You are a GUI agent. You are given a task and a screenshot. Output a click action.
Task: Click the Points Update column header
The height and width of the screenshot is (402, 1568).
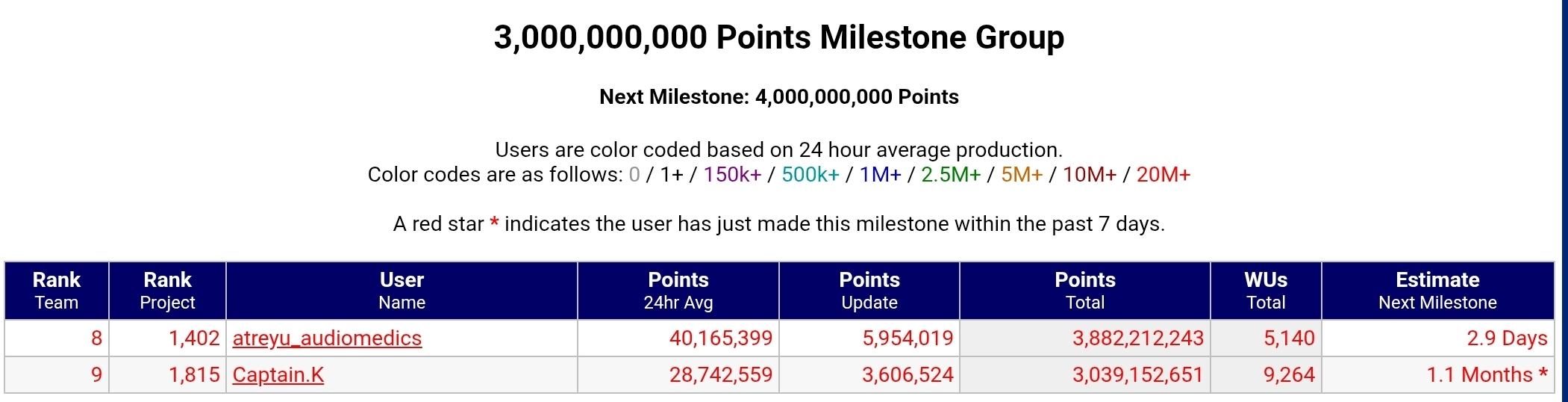869,291
